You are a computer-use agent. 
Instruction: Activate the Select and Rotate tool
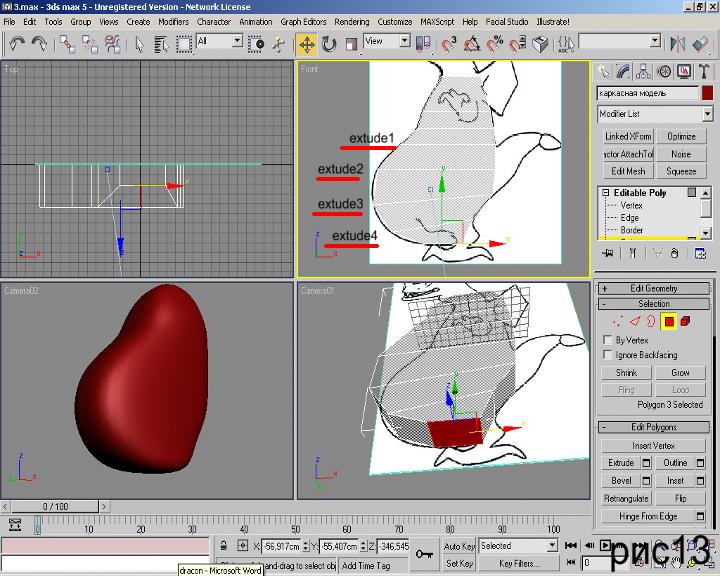click(329, 43)
